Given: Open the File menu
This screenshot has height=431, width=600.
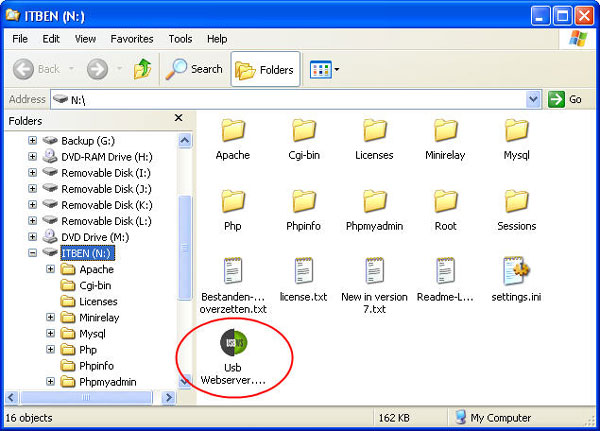Looking at the screenshot, I should point(20,39).
